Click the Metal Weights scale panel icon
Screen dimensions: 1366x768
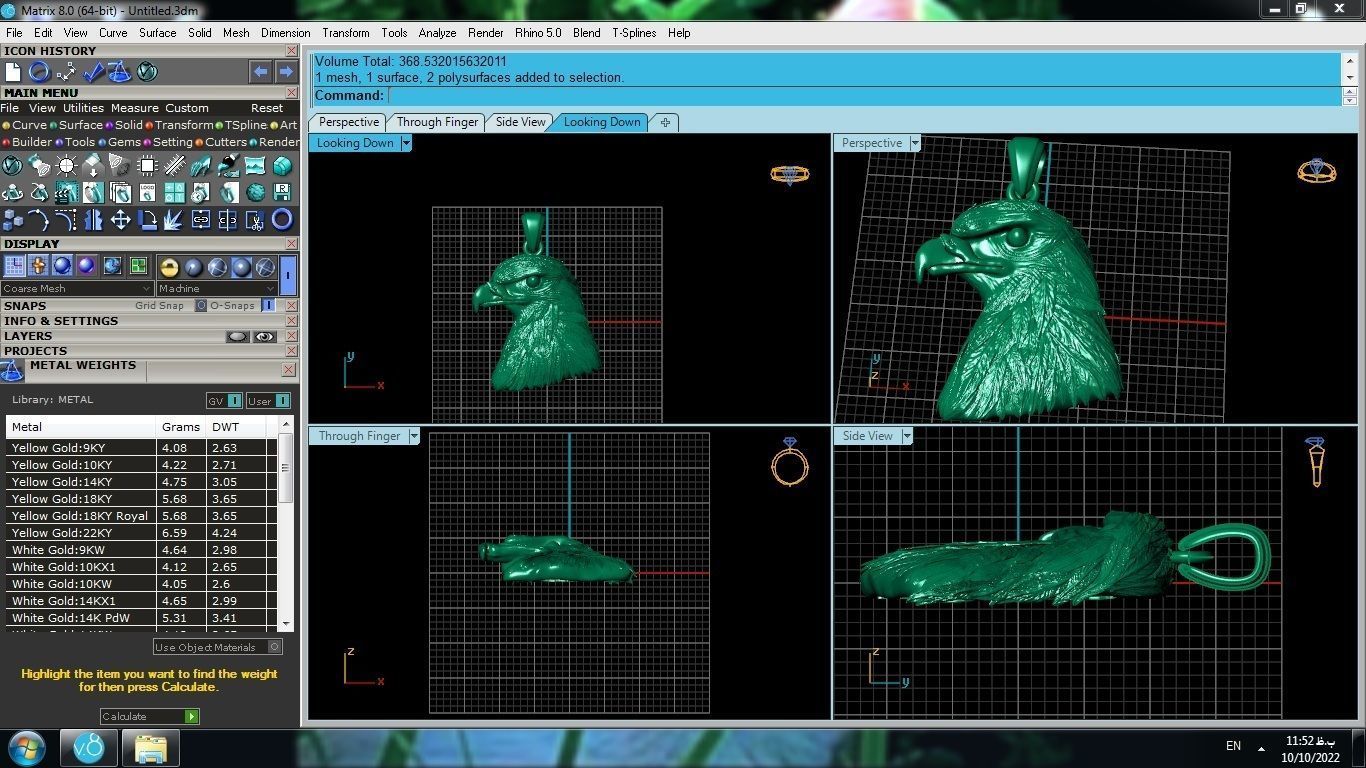(12, 371)
